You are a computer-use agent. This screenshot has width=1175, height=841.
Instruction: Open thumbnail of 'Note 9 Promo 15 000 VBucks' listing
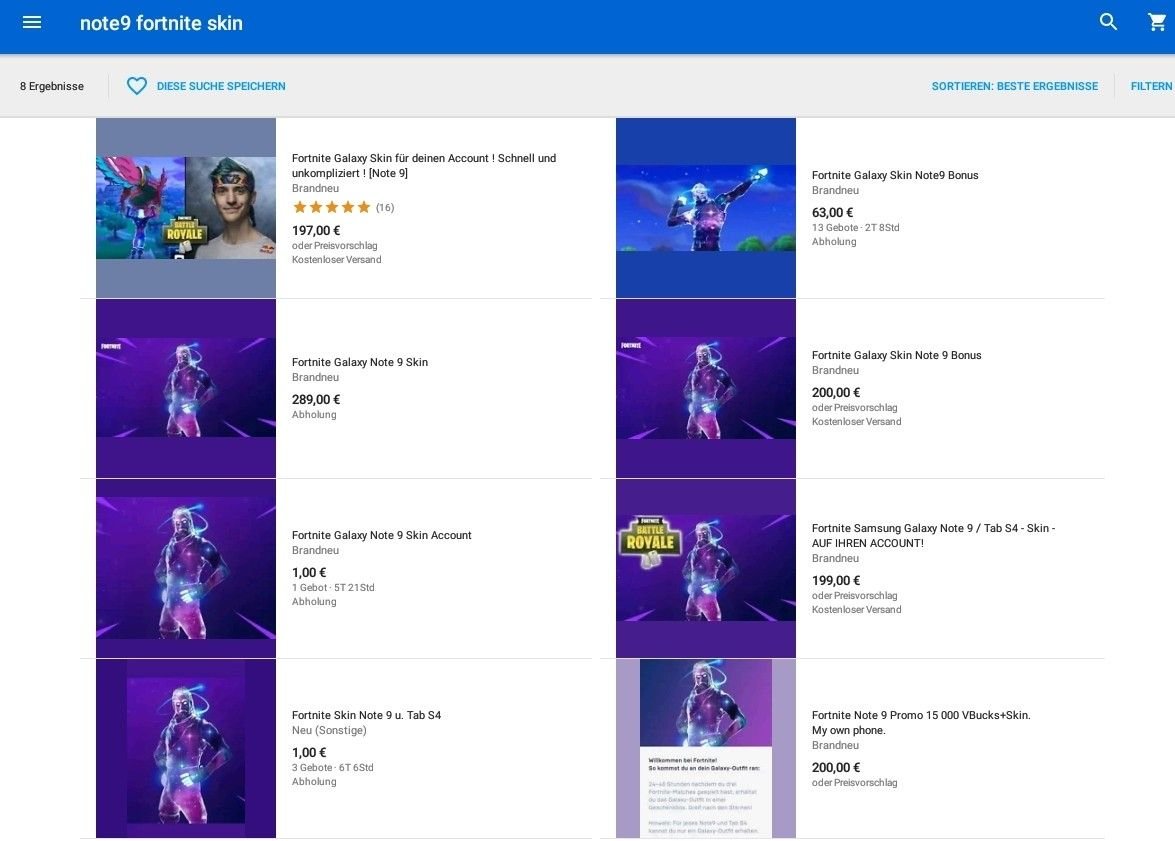tap(706, 748)
